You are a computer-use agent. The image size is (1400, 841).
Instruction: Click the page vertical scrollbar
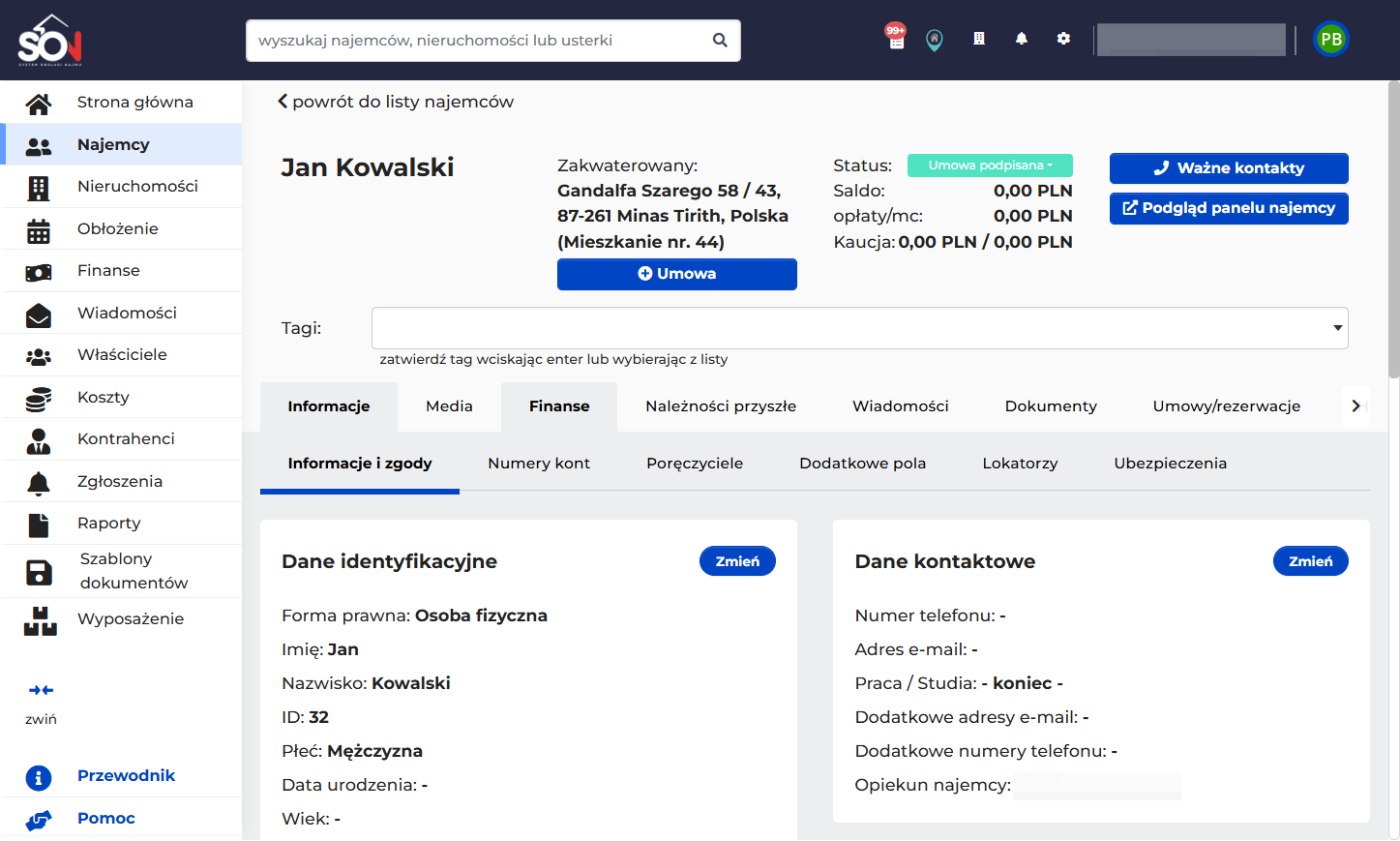pyautogui.click(x=1393, y=228)
